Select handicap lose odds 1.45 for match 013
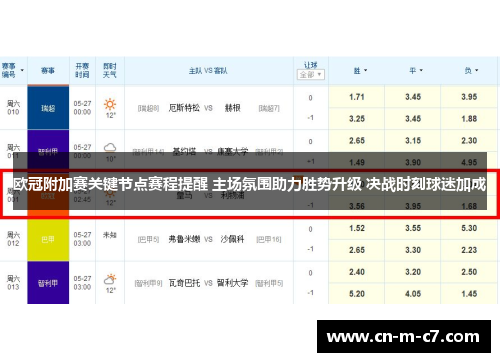500x362 pixels. tap(469, 294)
